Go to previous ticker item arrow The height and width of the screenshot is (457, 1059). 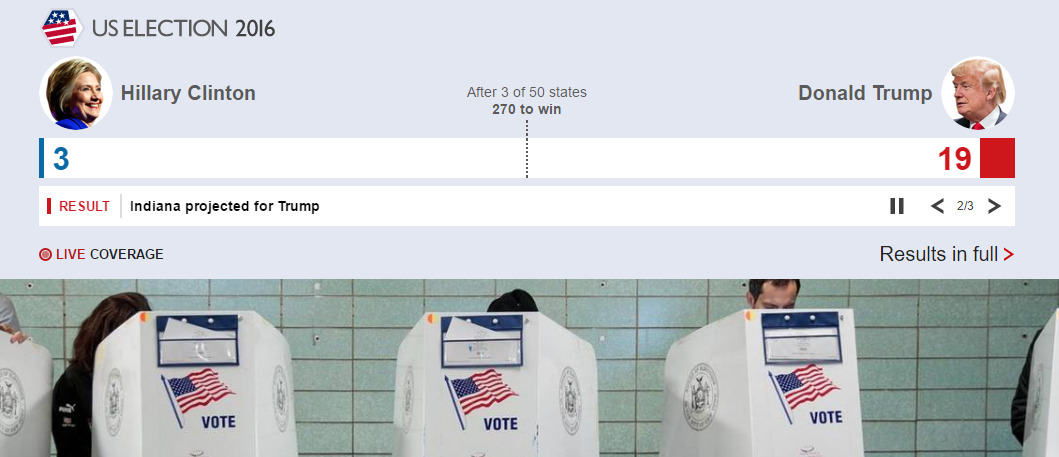(x=937, y=206)
